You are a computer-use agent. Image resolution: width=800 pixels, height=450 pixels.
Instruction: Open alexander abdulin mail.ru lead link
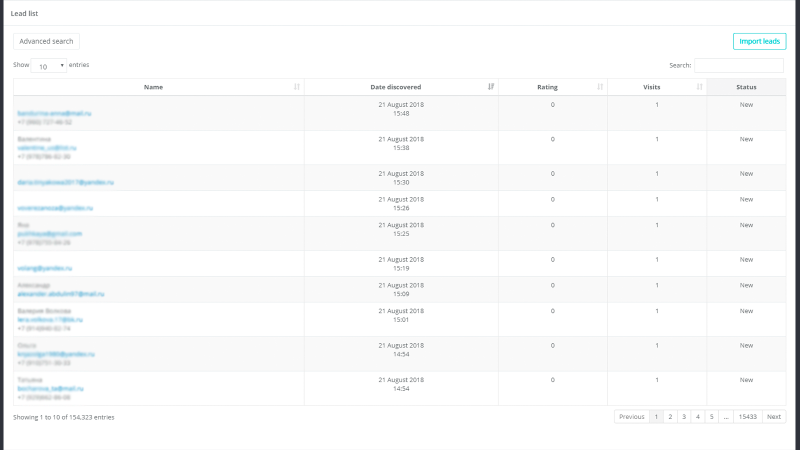point(61,294)
